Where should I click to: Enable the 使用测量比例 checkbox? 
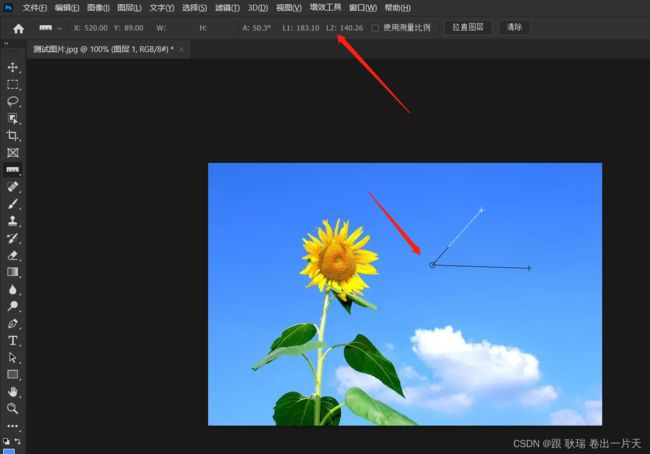[x=375, y=28]
